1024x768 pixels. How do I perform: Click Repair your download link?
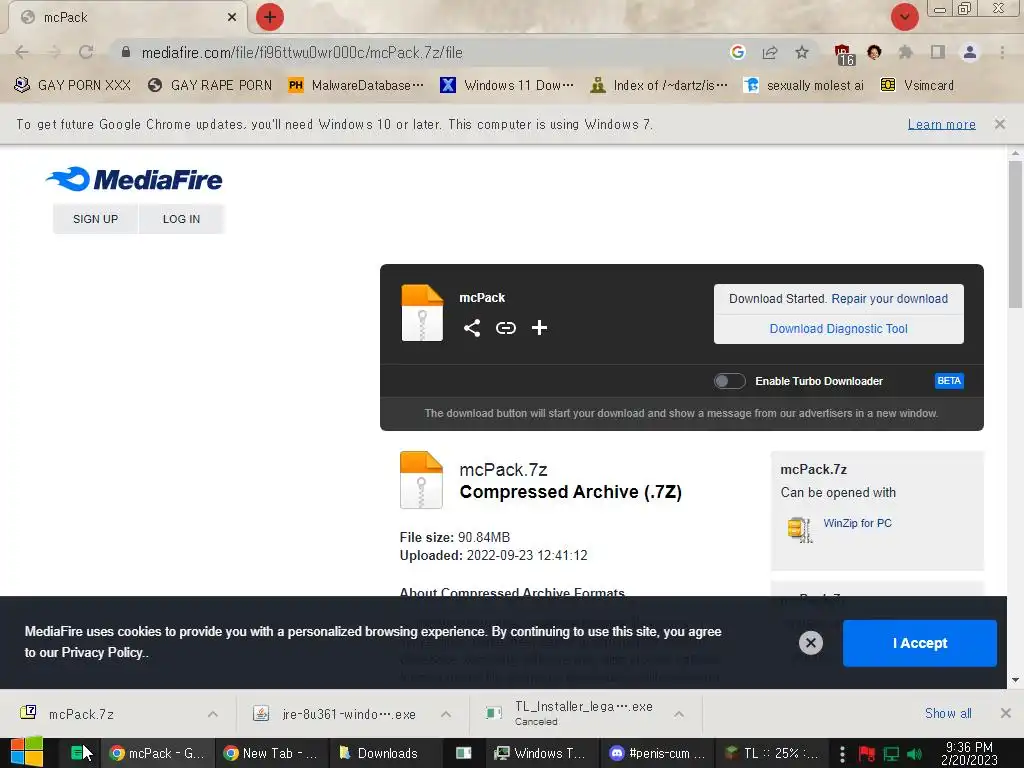[889, 298]
